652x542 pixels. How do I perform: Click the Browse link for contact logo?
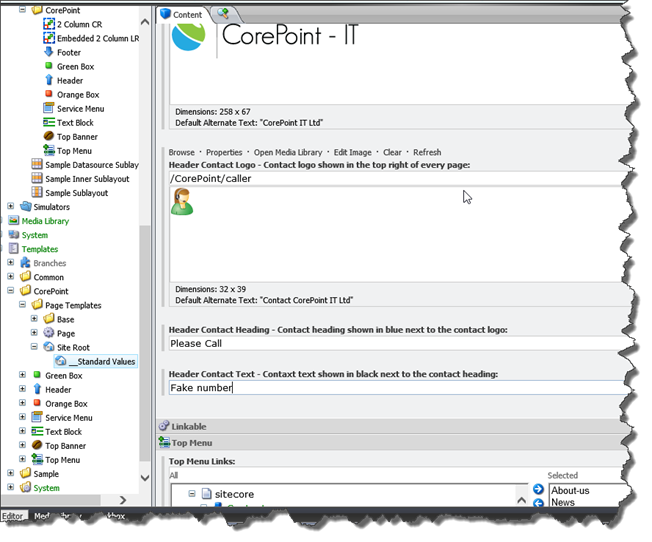182,153
